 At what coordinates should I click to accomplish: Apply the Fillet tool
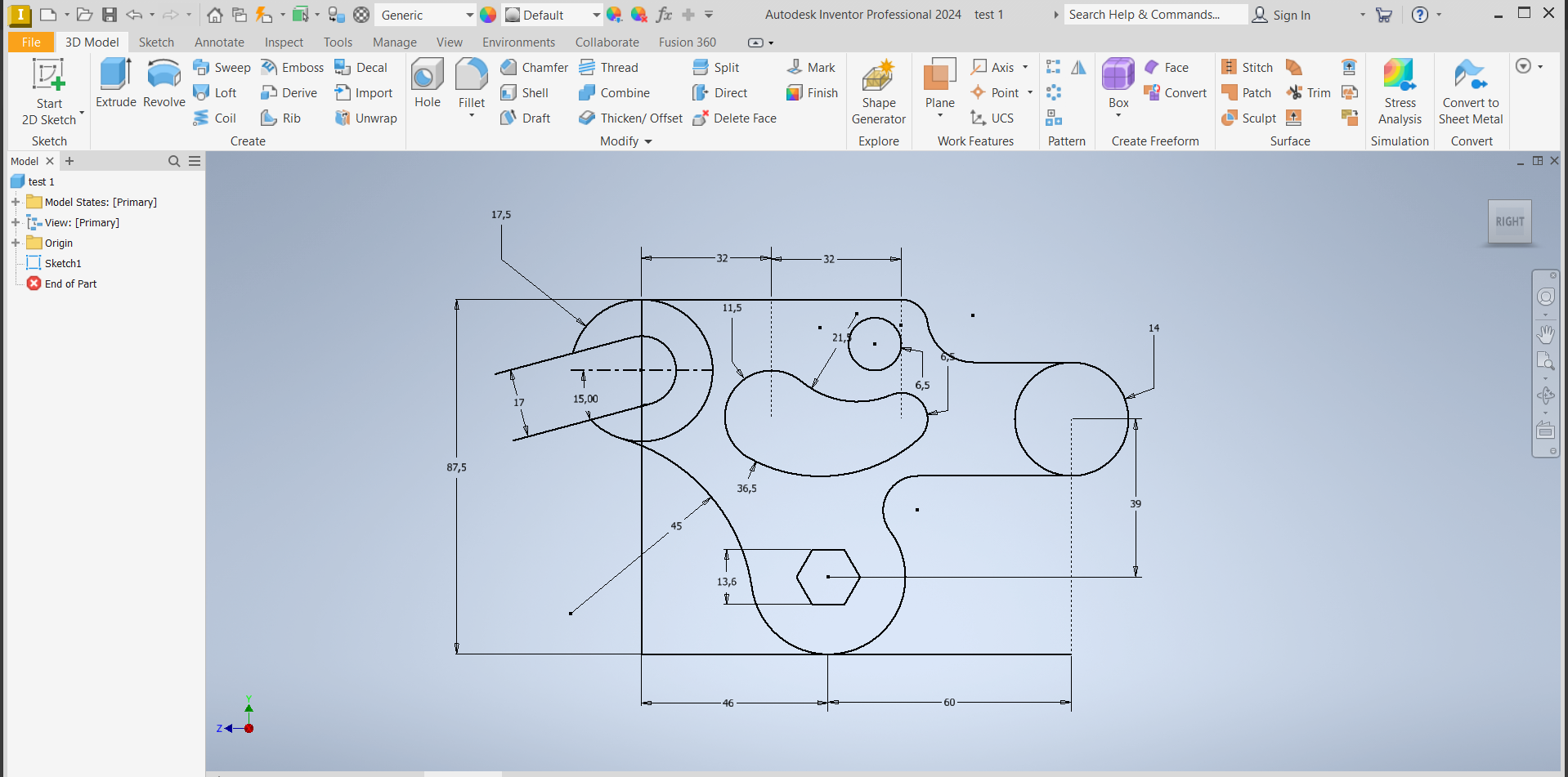coord(471,83)
